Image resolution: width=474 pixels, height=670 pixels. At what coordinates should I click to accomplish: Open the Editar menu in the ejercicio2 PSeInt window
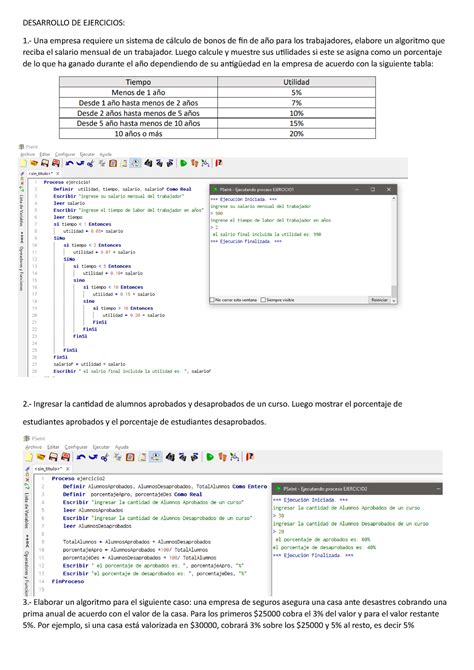[x=53, y=447]
